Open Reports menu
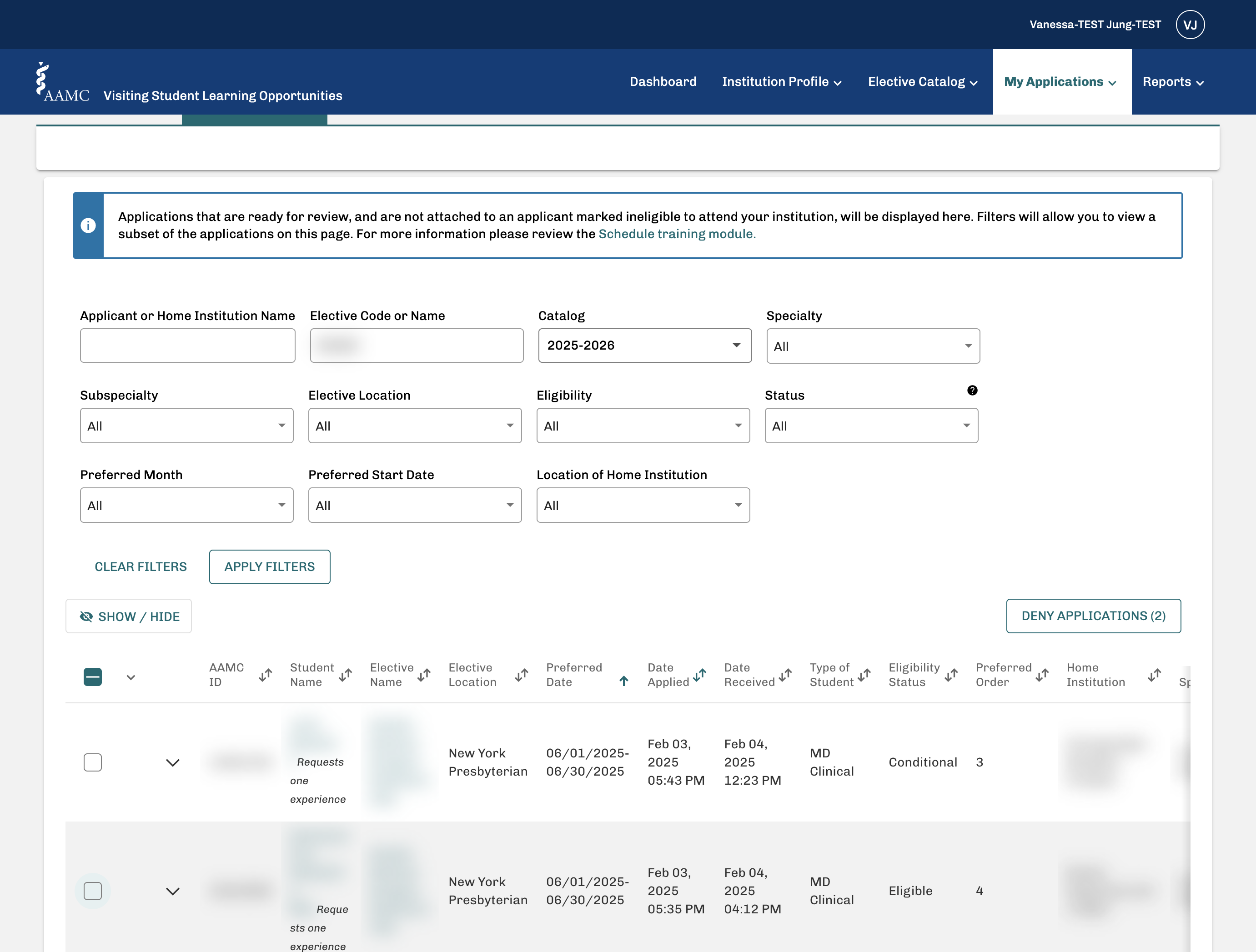This screenshot has width=1256, height=952. [1174, 82]
